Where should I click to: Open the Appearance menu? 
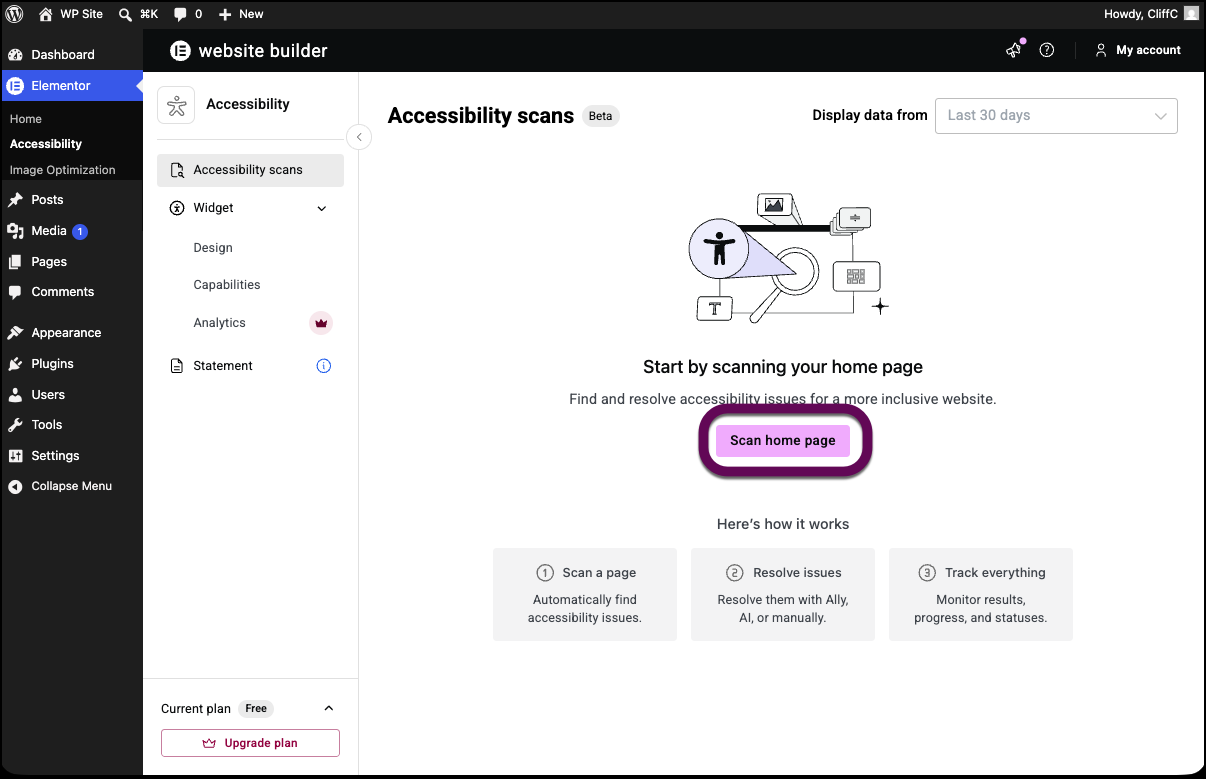coord(71,332)
